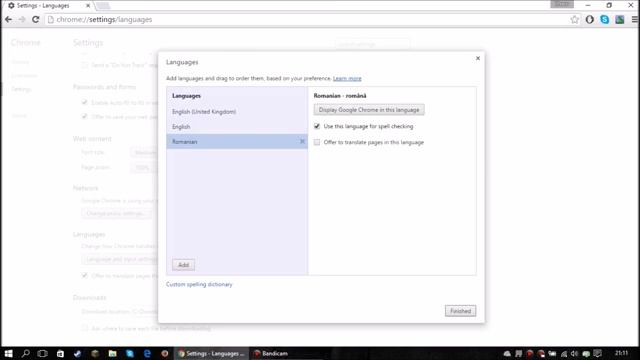Select English in the languages list
640x360 pixels.
(x=237, y=127)
